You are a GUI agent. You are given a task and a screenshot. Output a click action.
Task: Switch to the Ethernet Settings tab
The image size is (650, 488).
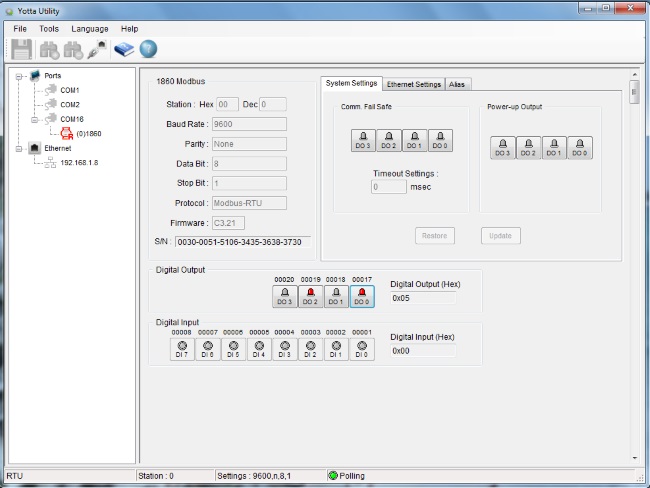[413, 85]
